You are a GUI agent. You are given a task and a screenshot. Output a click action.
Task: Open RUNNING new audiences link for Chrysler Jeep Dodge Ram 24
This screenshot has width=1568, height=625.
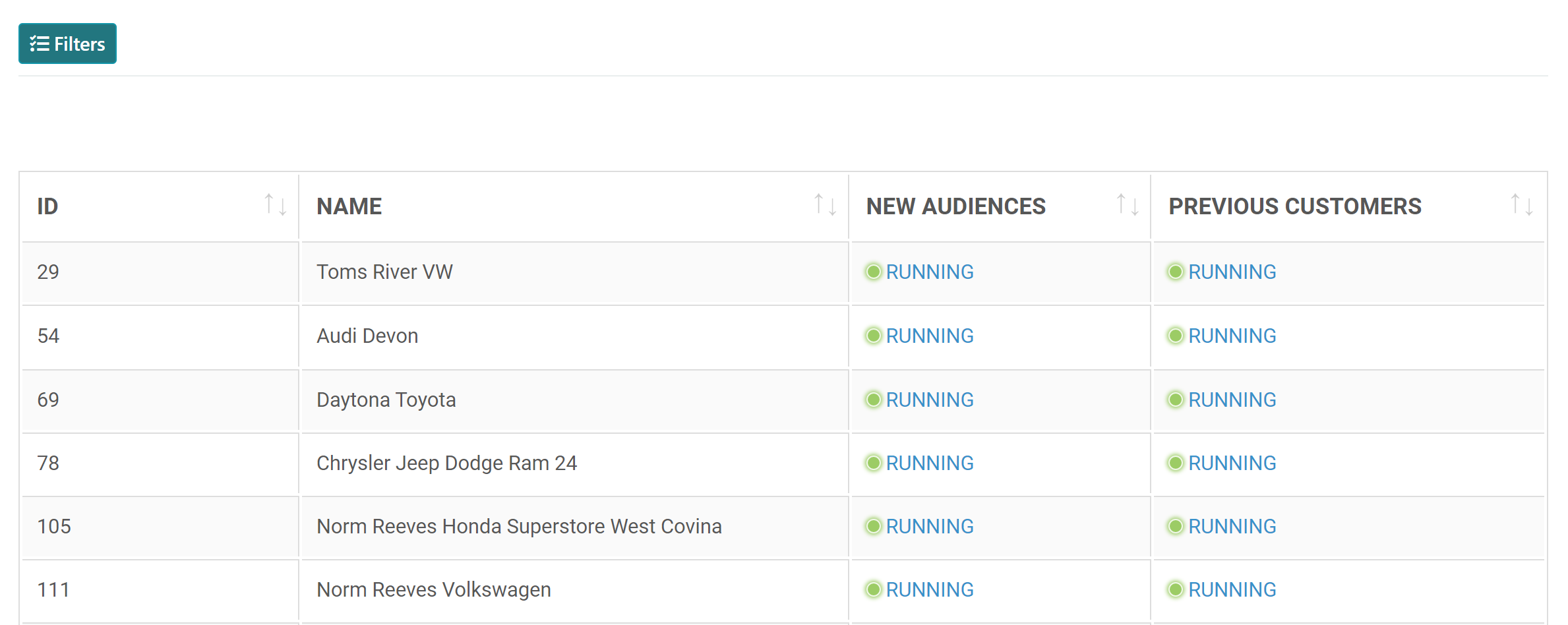click(929, 463)
